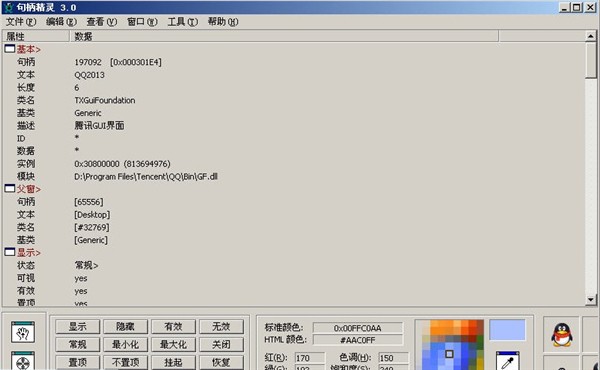Click the ID property label

click(21, 139)
